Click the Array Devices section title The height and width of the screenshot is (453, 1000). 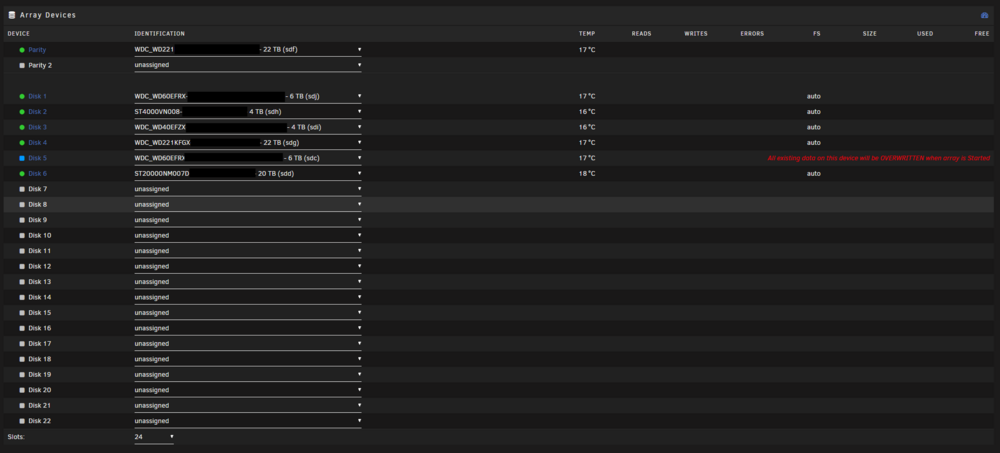(x=48, y=15)
